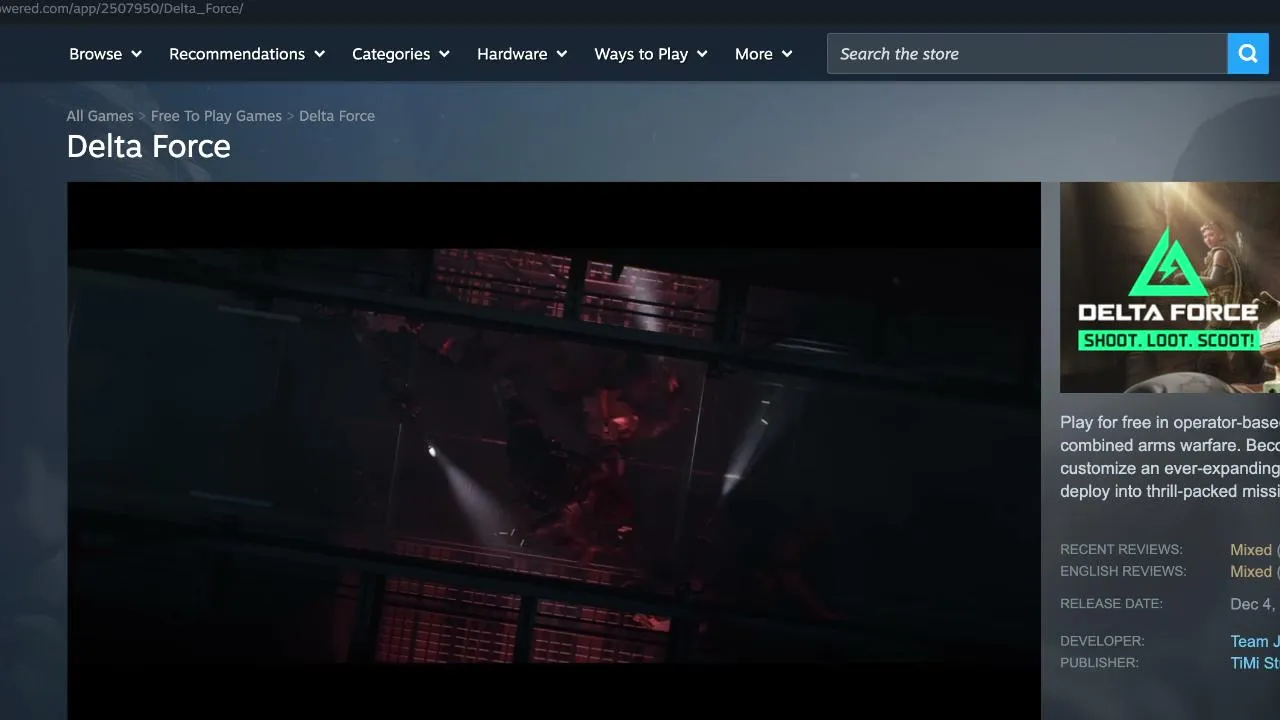Image resolution: width=1280 pixels, height=720 pixels.
Task: Open the Browse menu
Action: point(106,54)
